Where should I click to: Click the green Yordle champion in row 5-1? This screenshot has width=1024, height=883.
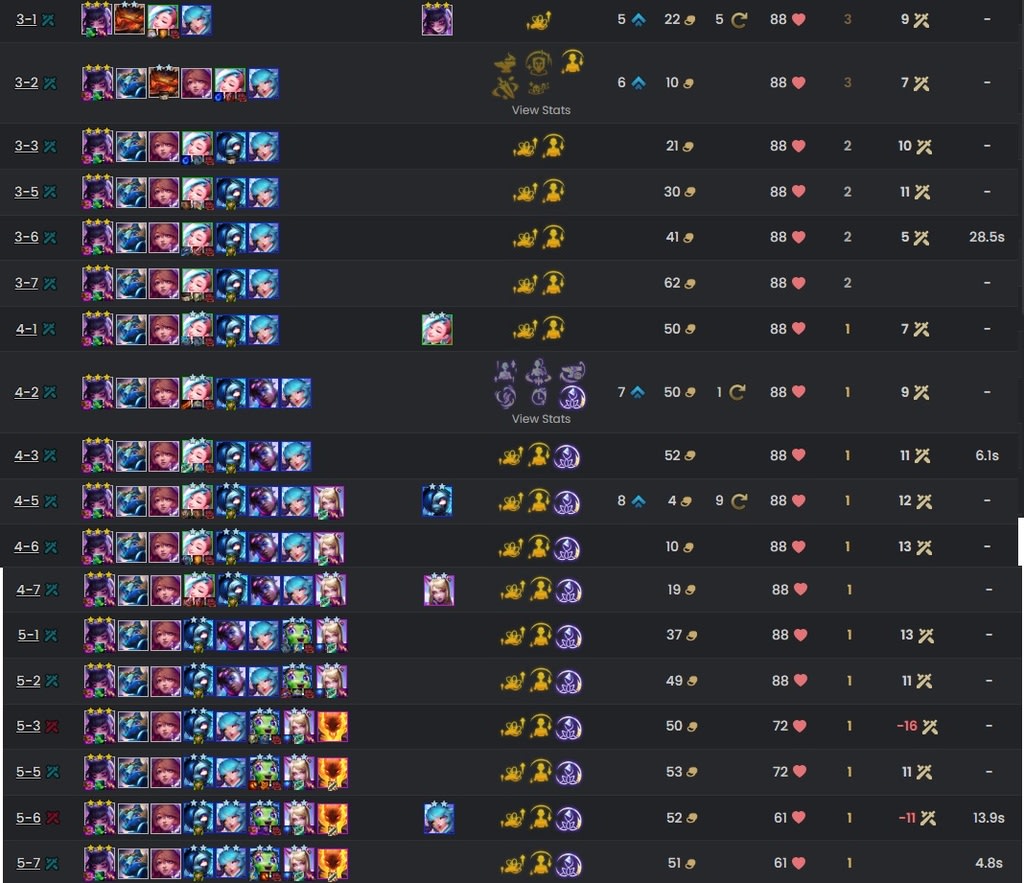click(x=298, y=636)
